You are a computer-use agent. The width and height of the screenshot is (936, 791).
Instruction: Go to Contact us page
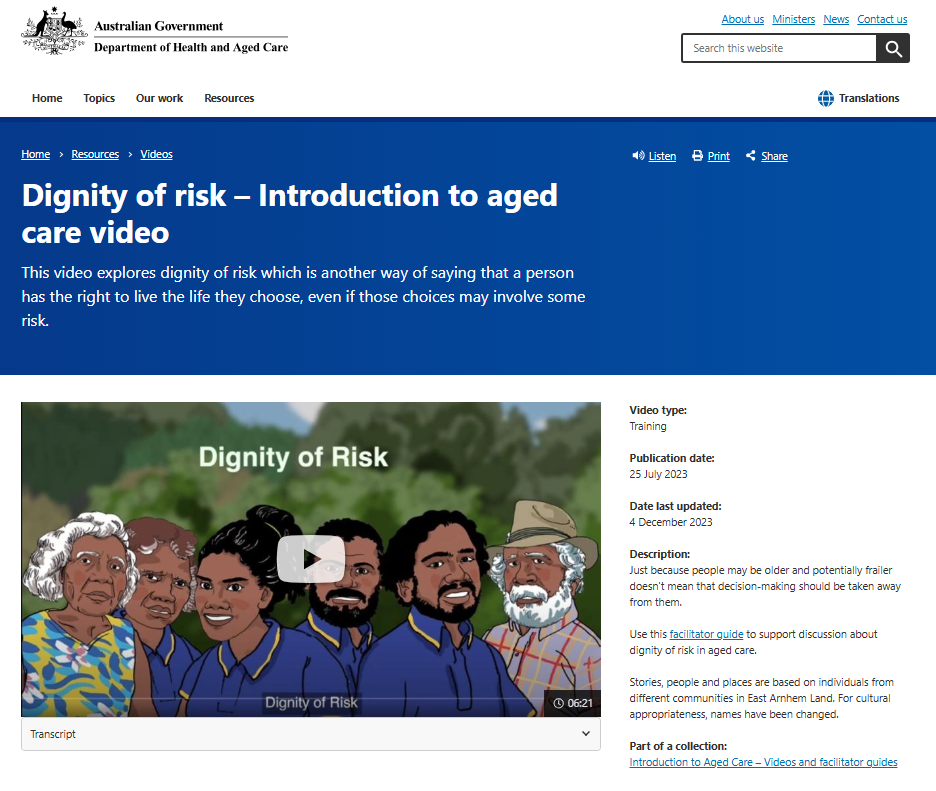pyautogui.click(x=882, y=19)
